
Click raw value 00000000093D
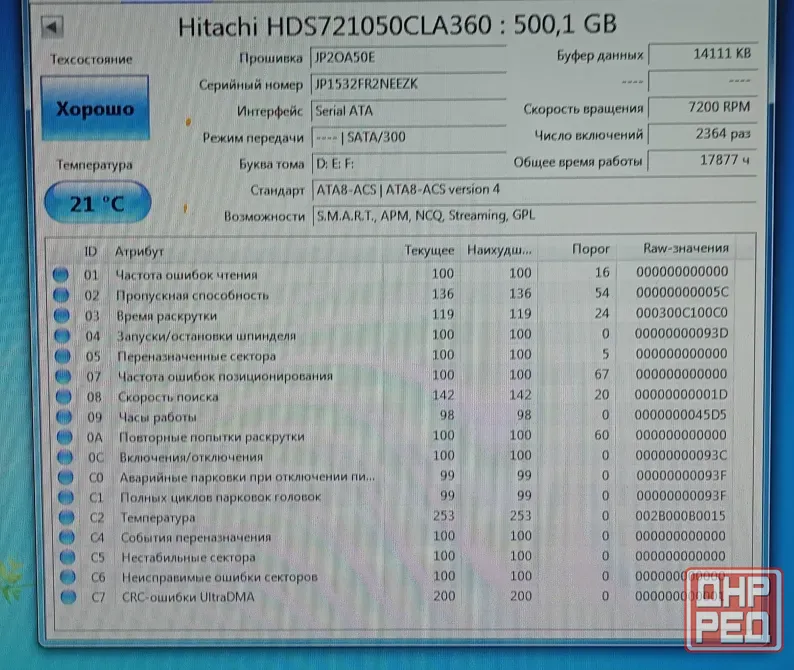pos(681,333)
